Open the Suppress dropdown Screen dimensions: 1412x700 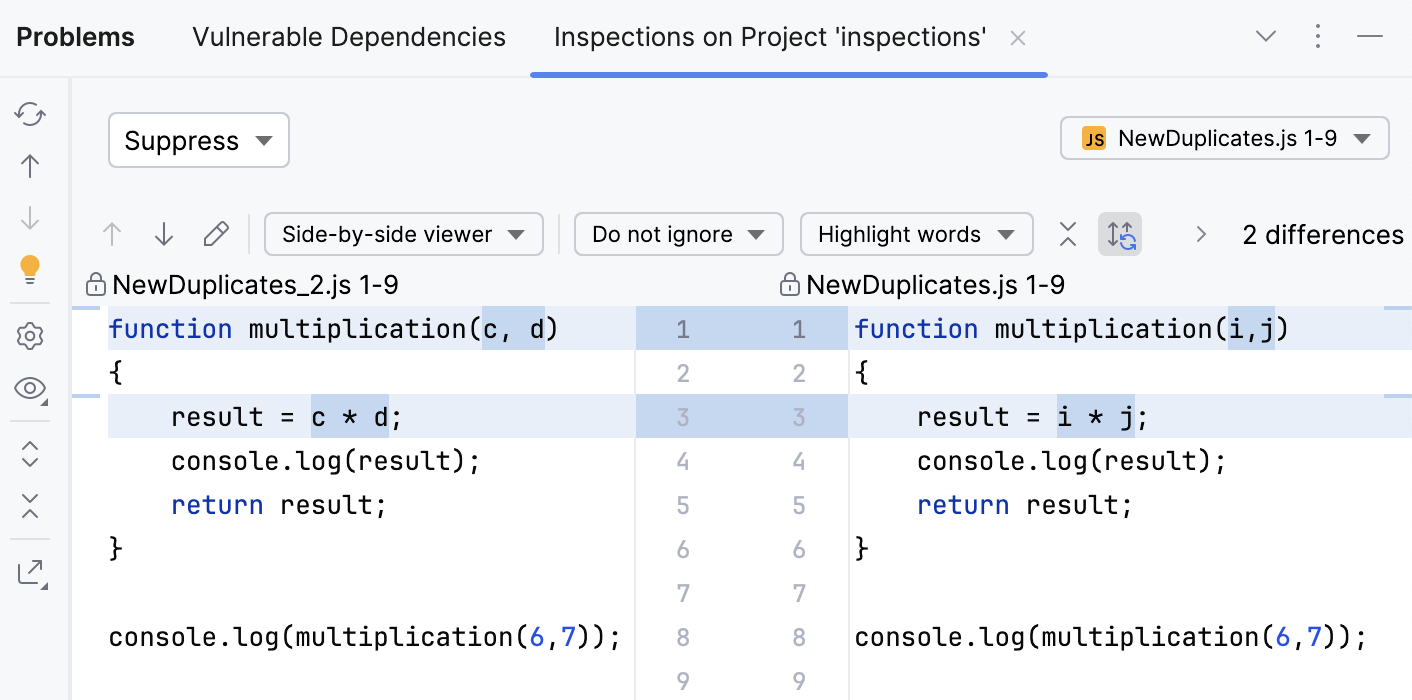pyautogui.click(x=198, y=141)
